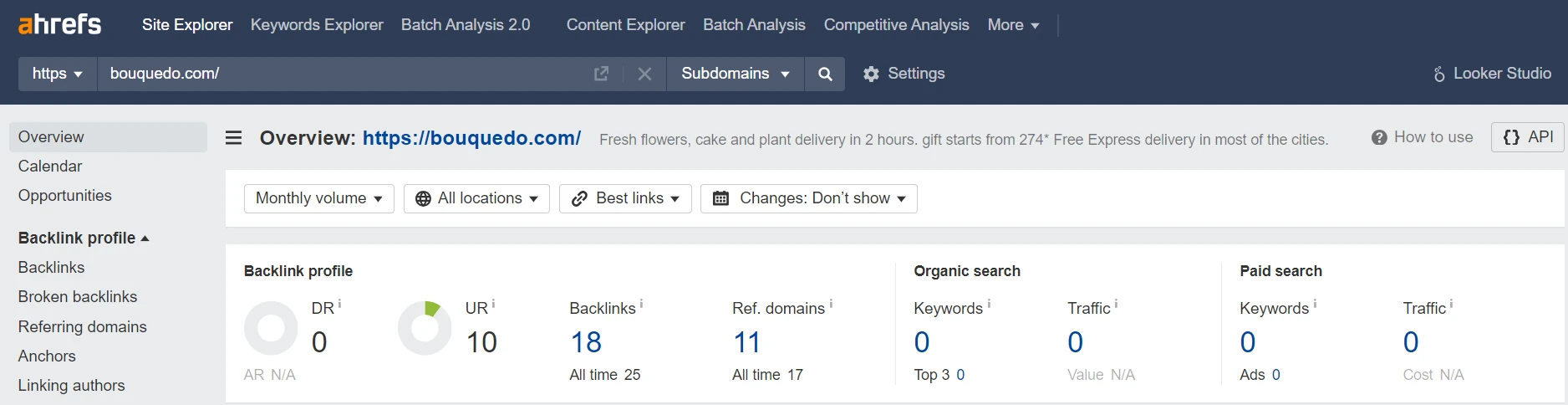
Task: Click the paid Keywords count 0
Action: [x=1248, y=342]
